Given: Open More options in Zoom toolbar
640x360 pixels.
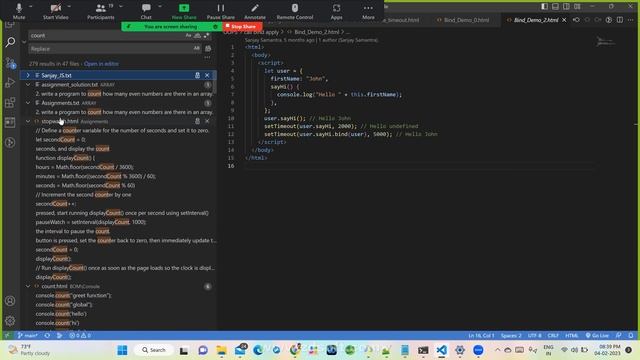Looking at the screenshot, I should pyautogui.click(x=368, y=11).
